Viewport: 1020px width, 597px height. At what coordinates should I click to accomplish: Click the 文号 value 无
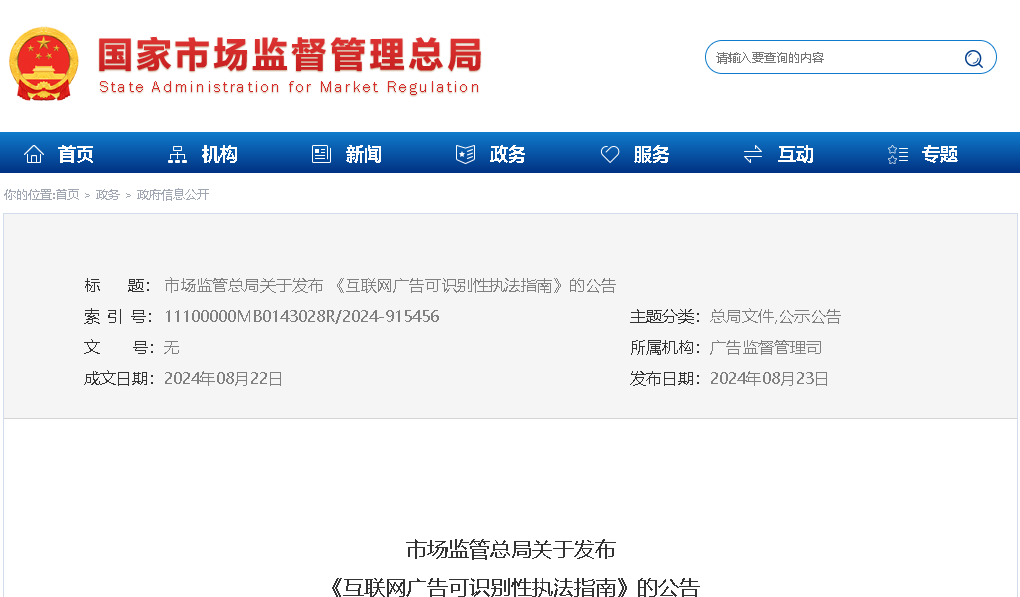click(x=172, y=347)
